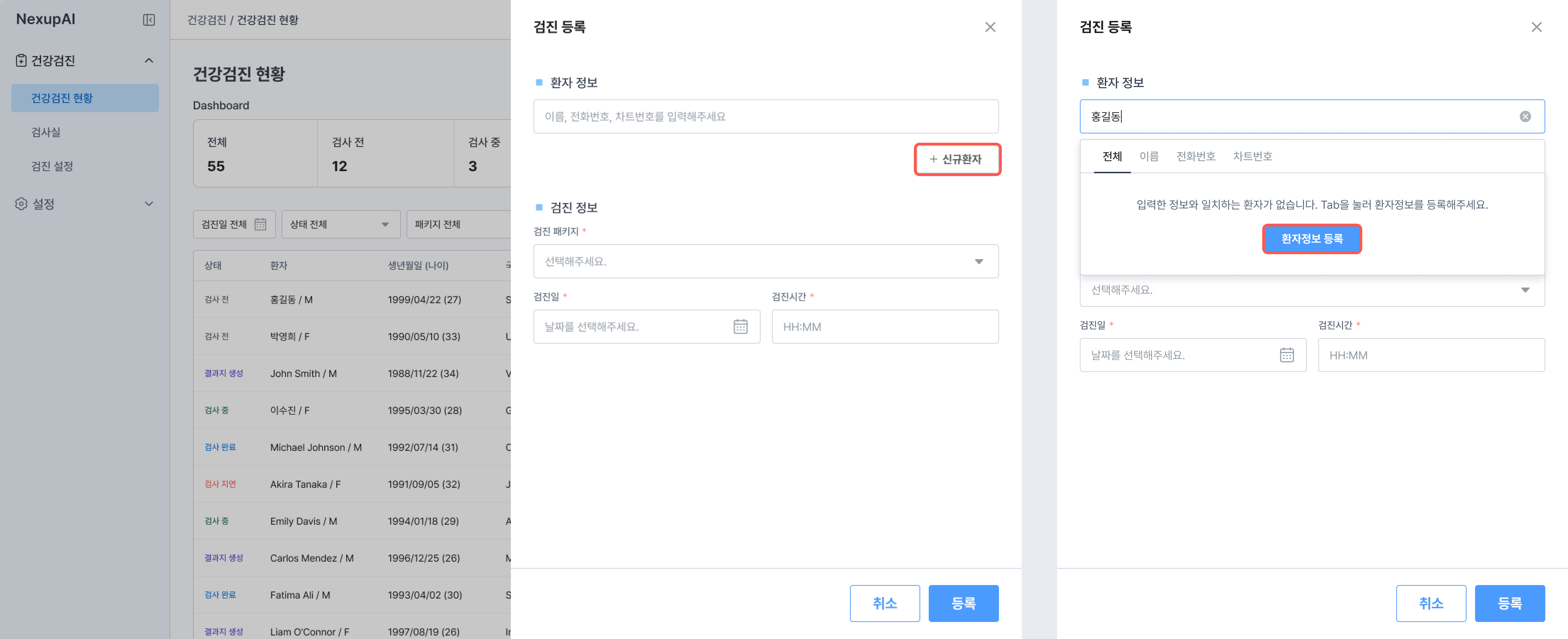Click the 건강검진 clipboard icon in sidebar
Viewport: 1568px width, 639px height.
(x=21, y=60)
